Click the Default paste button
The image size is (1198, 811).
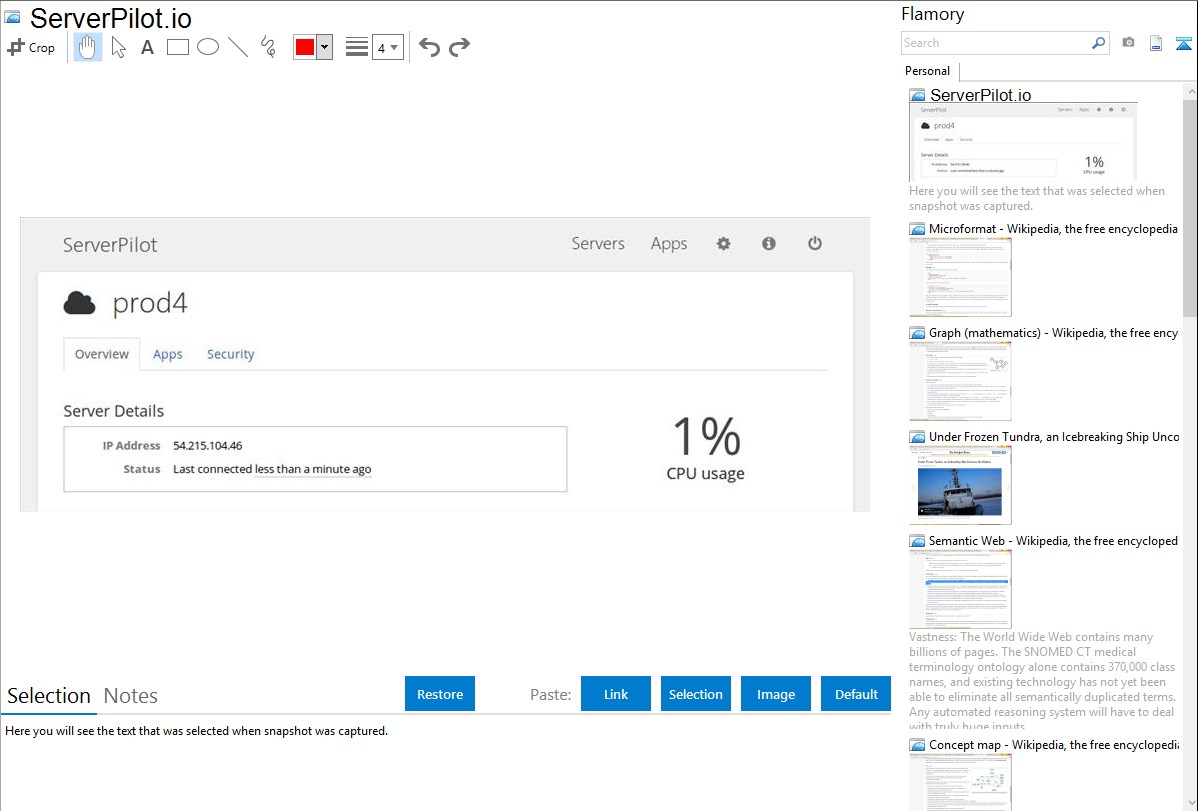click(856, 693)
